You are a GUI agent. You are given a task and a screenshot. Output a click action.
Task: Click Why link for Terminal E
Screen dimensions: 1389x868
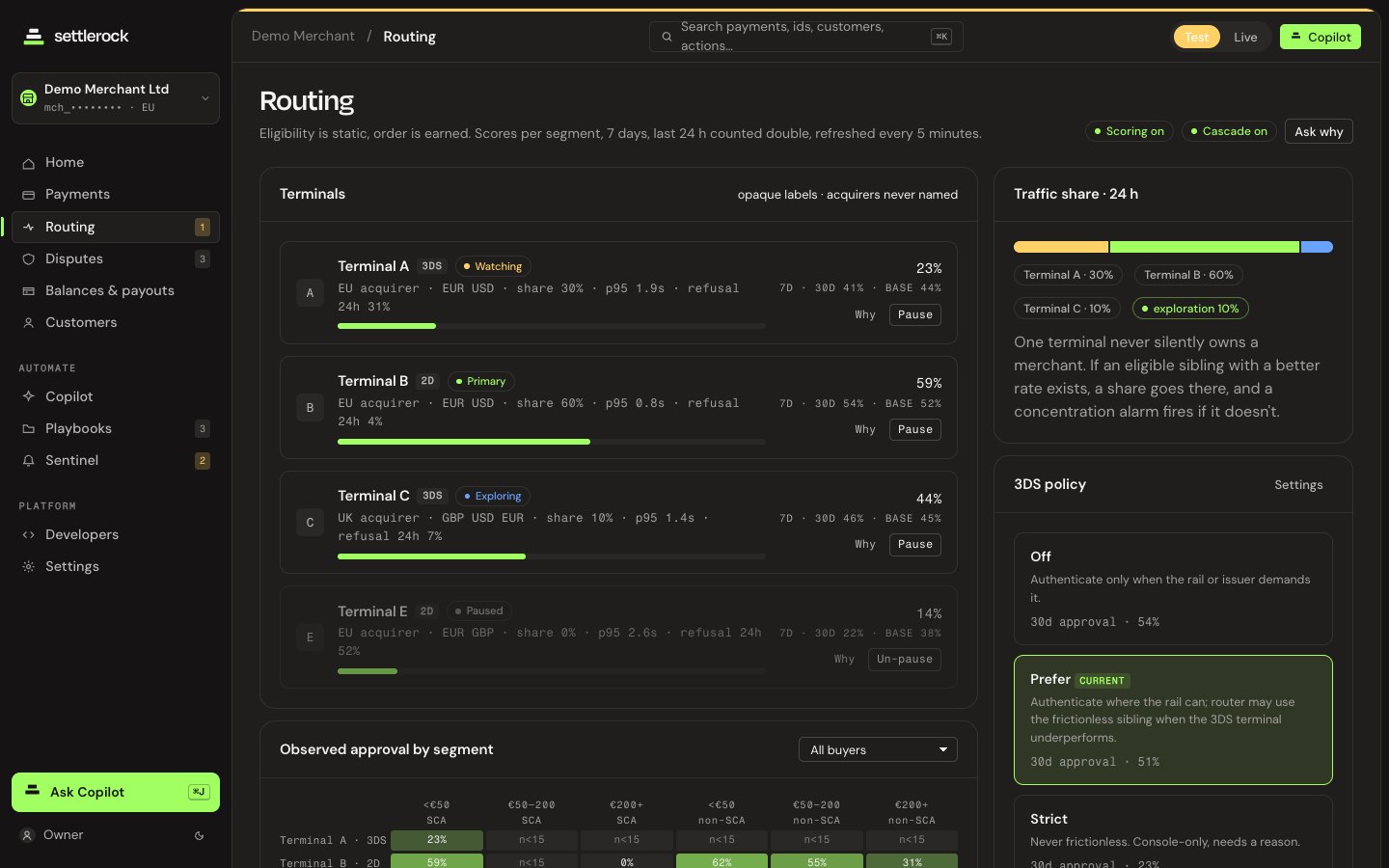pyautogui.click(x=845, y=659)
